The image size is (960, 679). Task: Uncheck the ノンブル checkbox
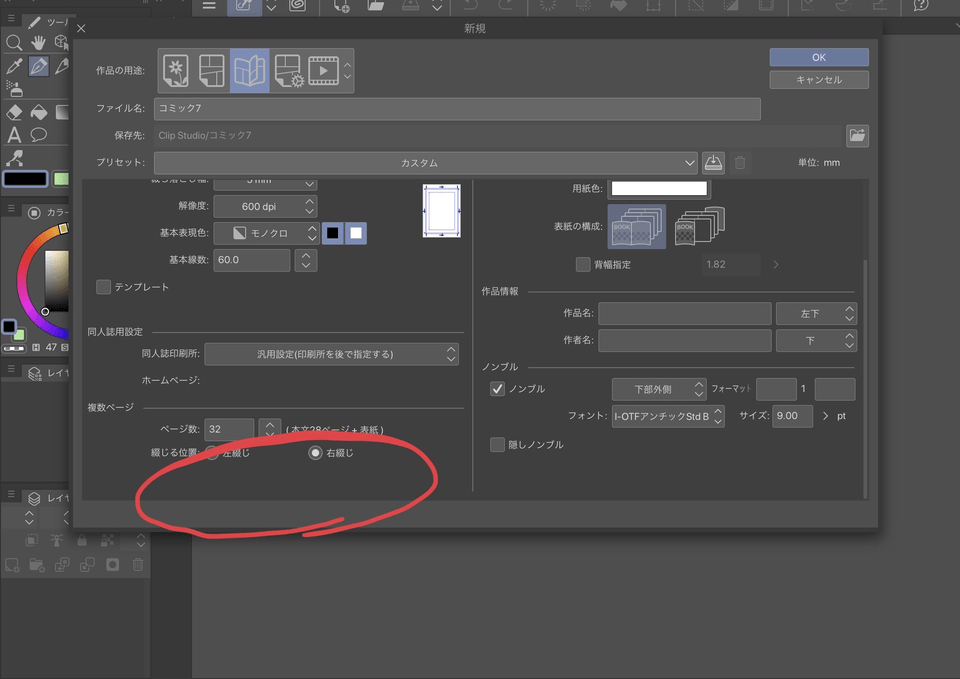497,389
